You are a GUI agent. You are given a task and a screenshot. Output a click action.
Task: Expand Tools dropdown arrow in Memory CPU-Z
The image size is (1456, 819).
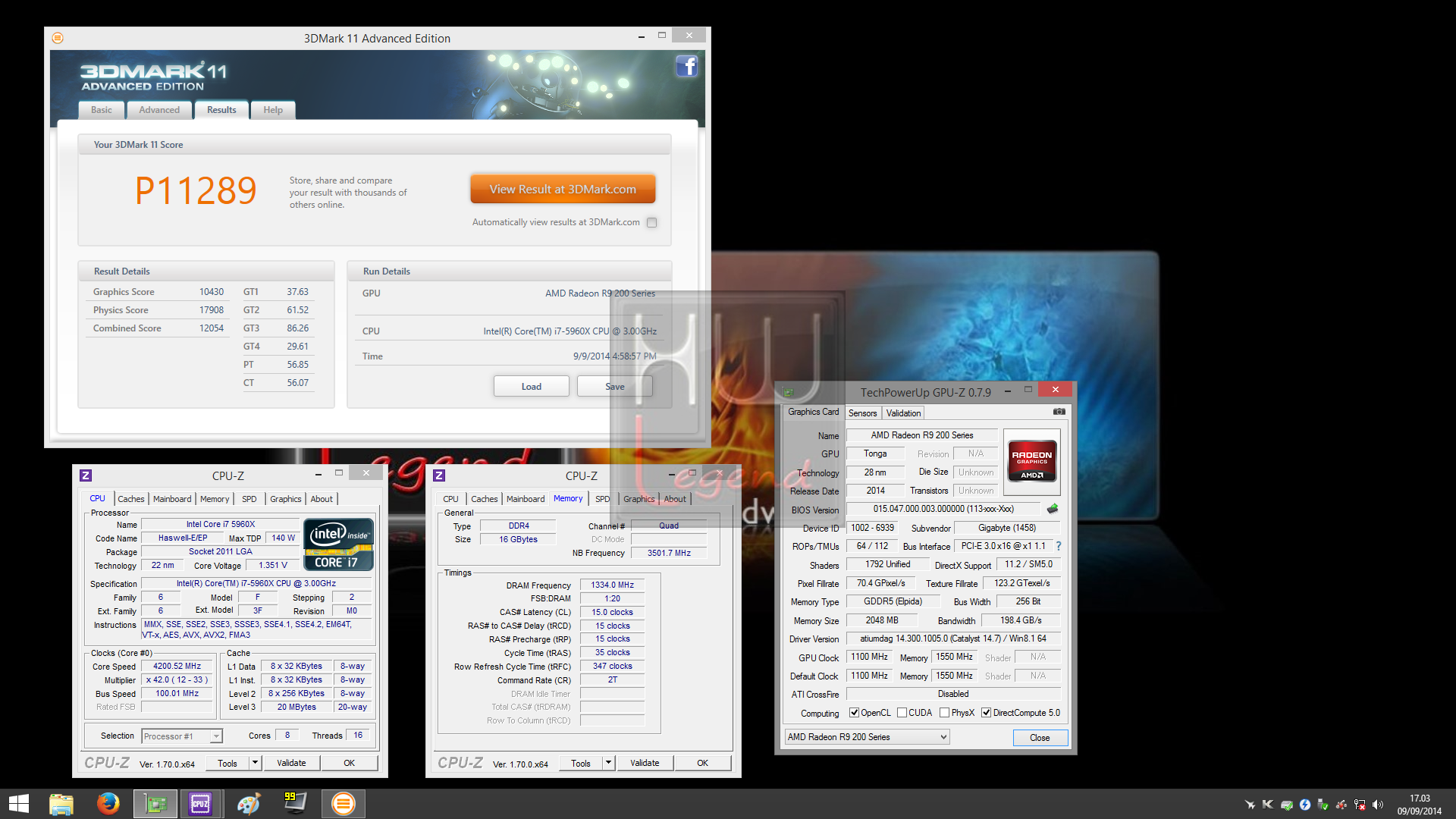pyautogui.click(x=608, y=763)
